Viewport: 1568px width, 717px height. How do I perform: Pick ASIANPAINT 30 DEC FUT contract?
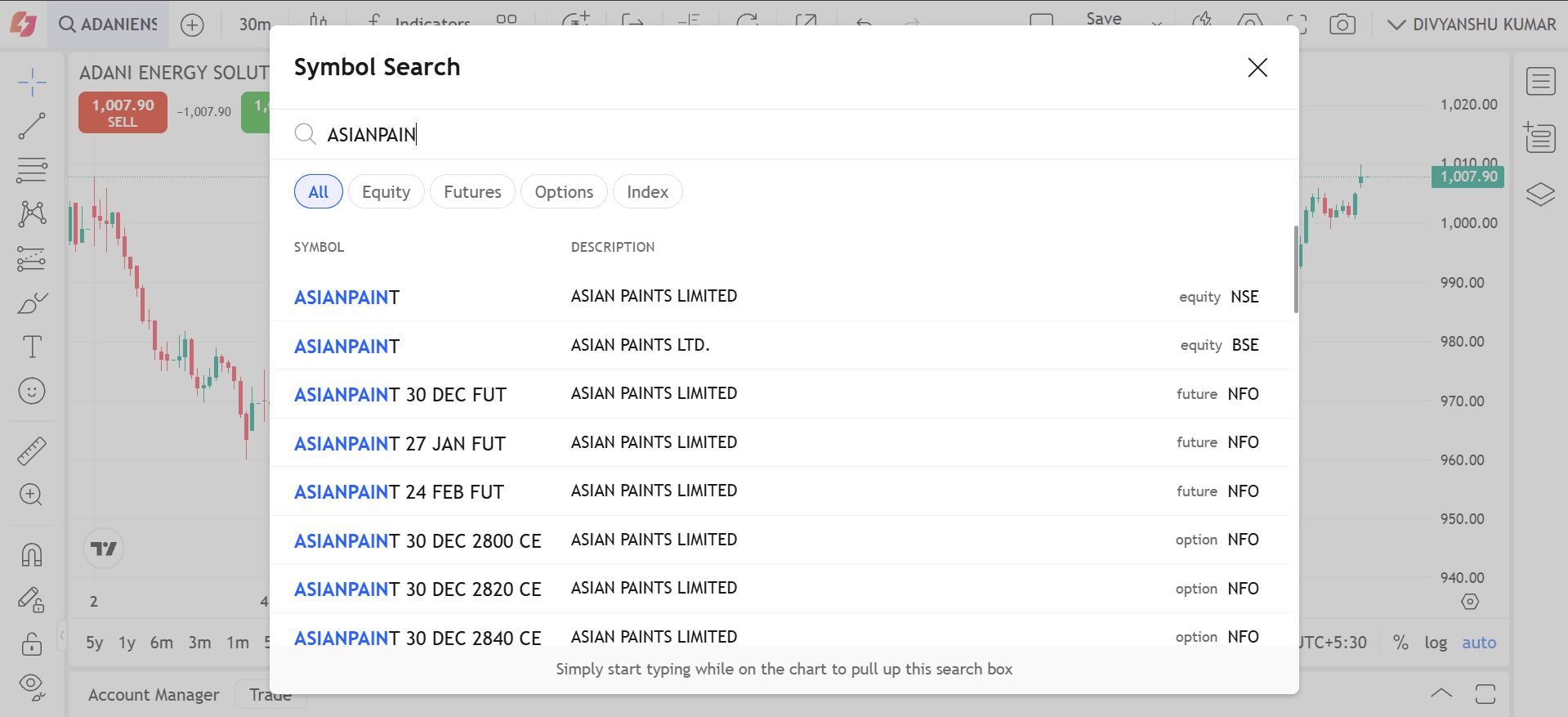tap(783, 394)
